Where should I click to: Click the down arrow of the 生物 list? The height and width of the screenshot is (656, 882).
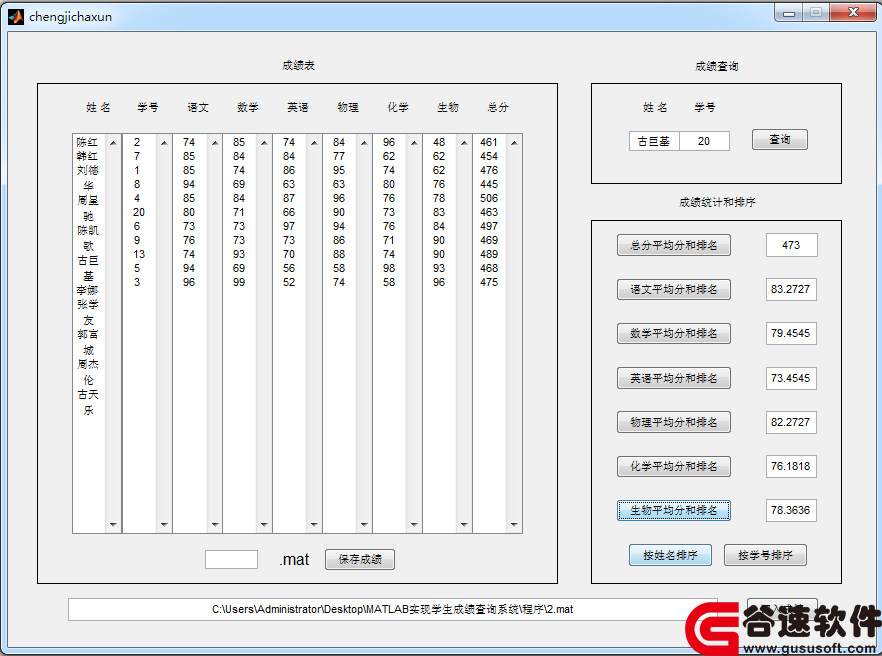click(x=464, y=524)
